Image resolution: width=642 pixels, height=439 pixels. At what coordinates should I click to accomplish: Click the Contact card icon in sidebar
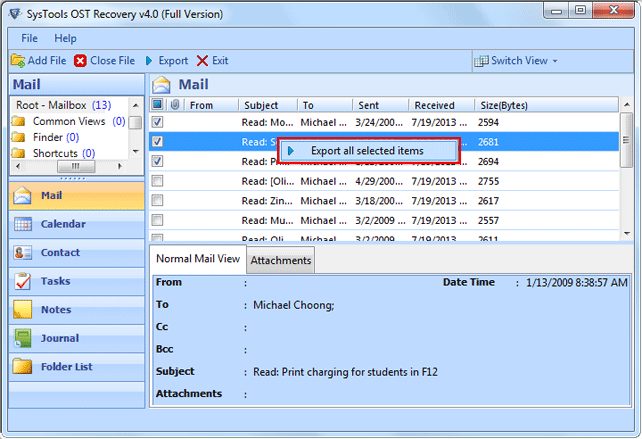pyautogui.click(x=23, y=253)
